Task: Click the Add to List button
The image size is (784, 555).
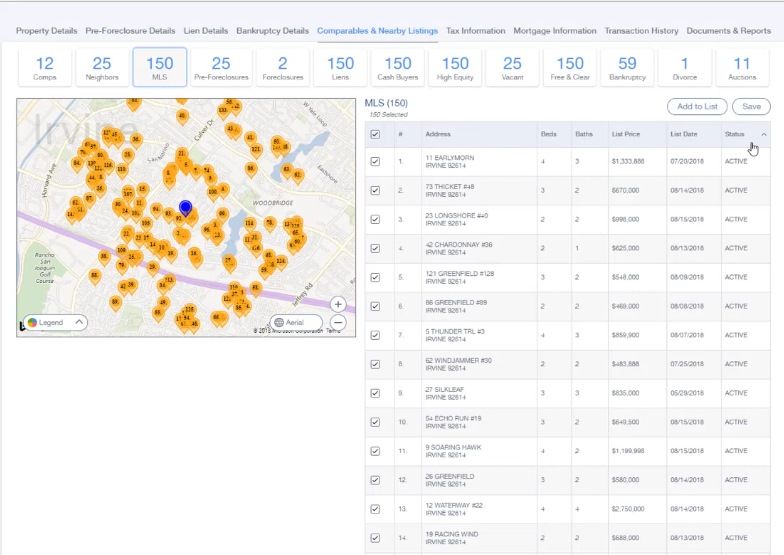Action: 697,106
